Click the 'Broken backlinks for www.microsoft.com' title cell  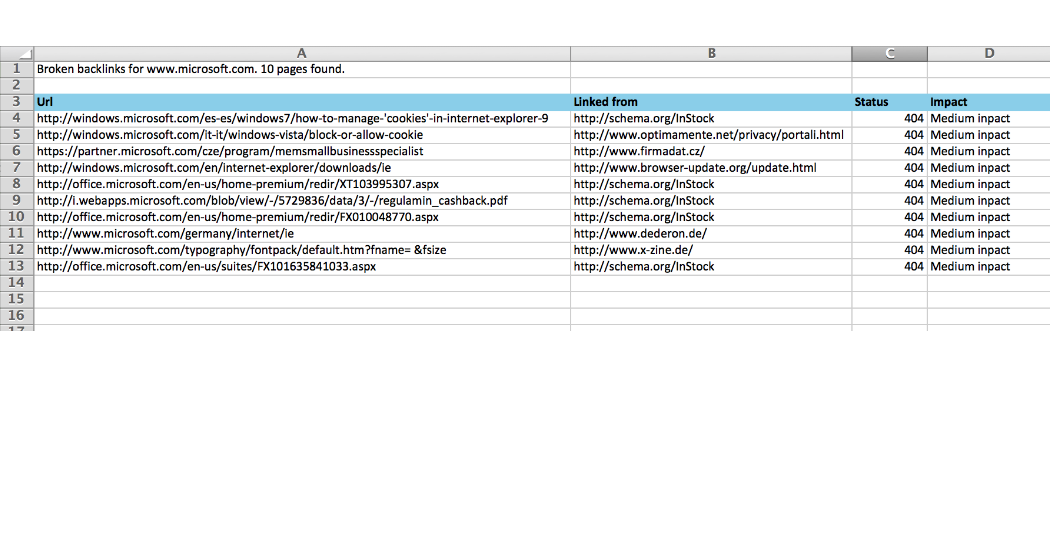click(302, 69)
